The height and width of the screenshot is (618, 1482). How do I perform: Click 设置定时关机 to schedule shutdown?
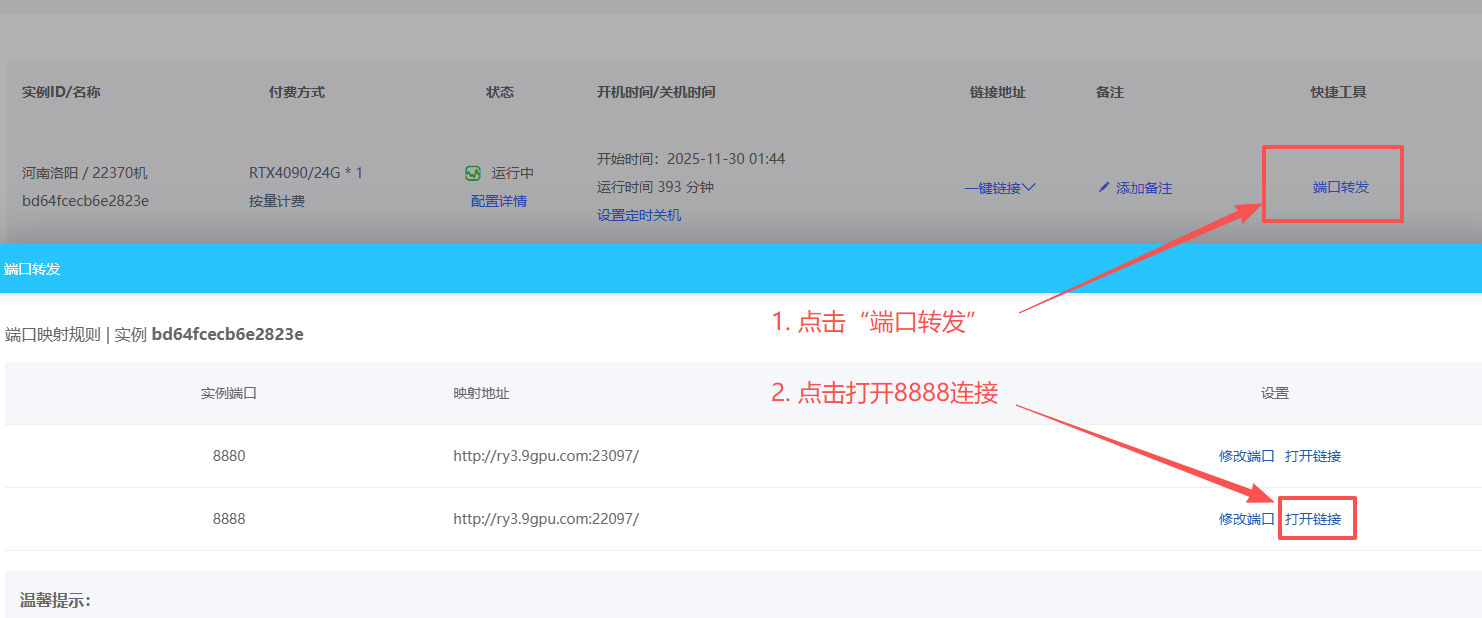(x=639, y=215)
